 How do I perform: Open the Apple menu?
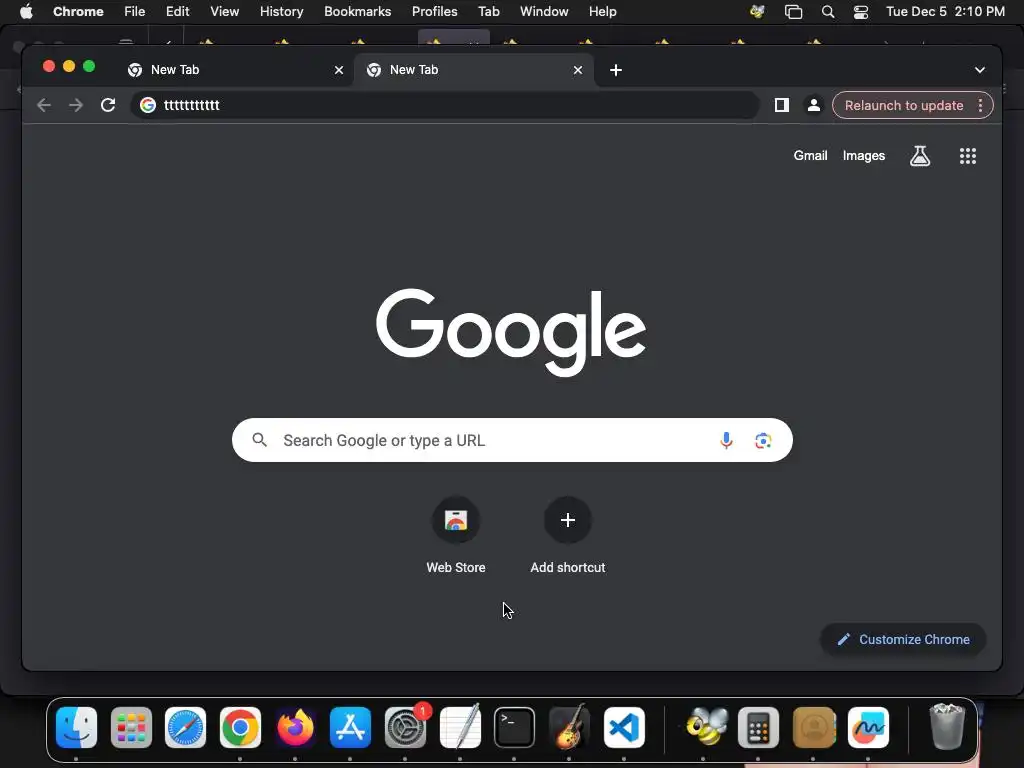[x=26, y=12]
